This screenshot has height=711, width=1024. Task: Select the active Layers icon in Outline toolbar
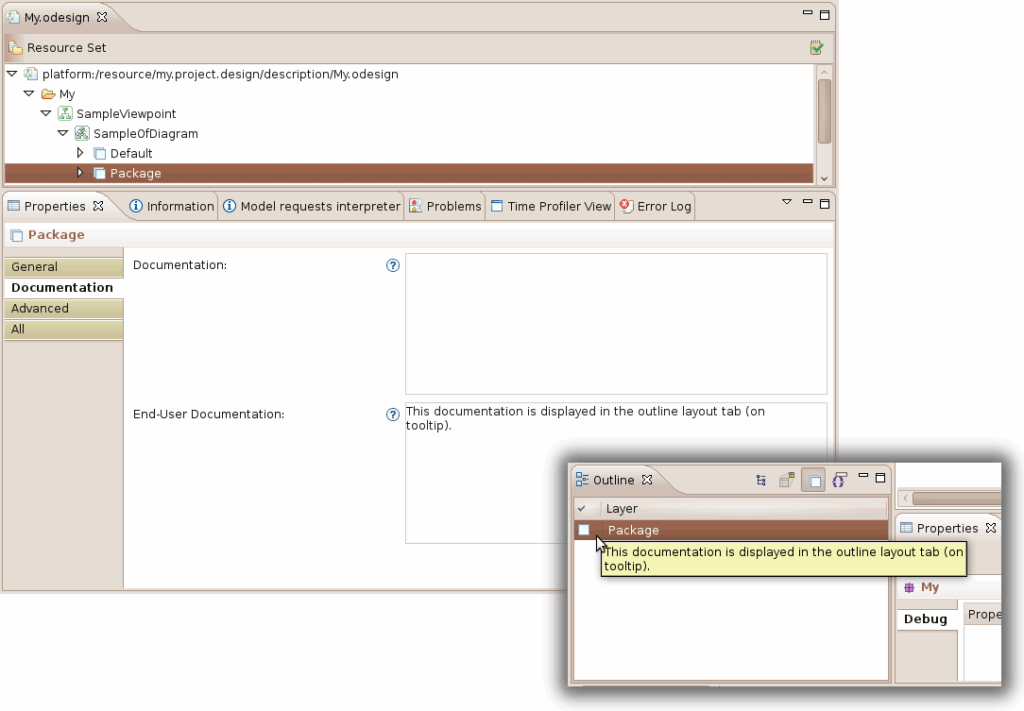click(x=814, y=481)
